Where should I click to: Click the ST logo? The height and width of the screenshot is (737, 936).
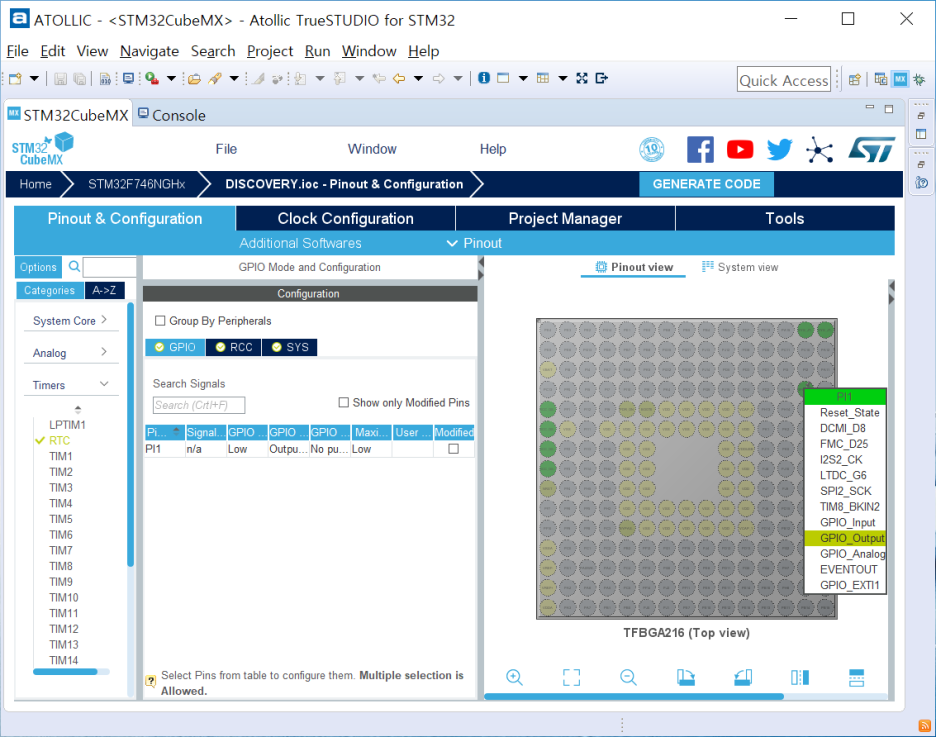coord(872,149)
